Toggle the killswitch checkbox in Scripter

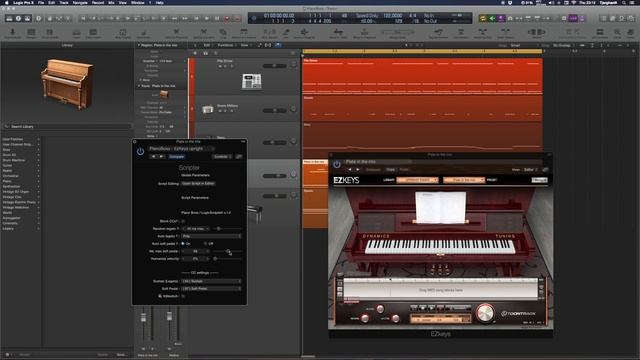pos(183,296)
